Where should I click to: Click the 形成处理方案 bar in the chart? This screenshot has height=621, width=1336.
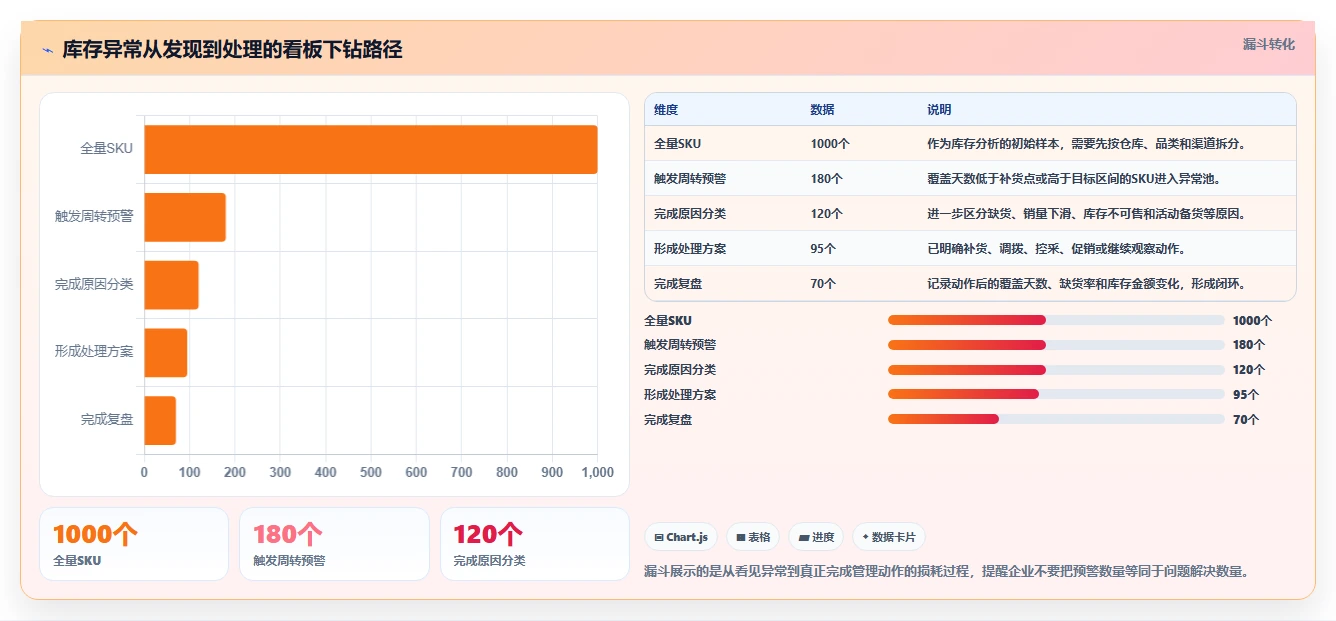pos(166,352)
